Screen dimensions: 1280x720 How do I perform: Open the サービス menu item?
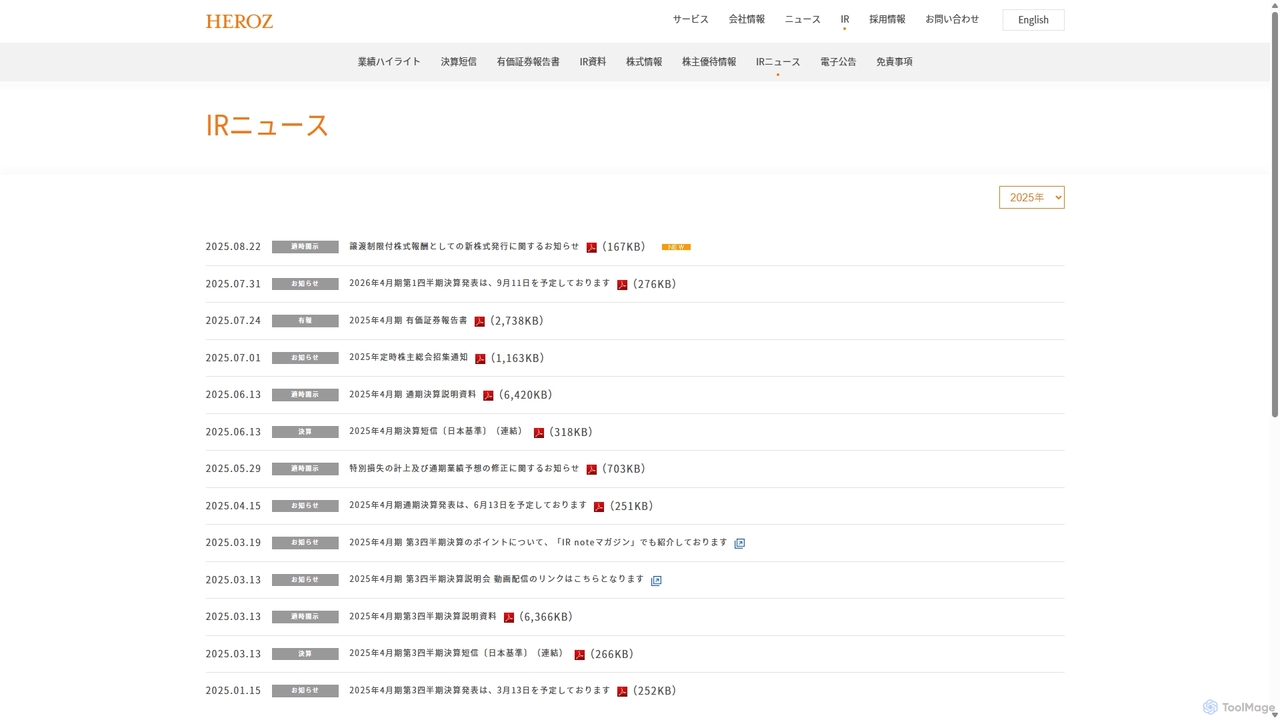pos(690,19)
